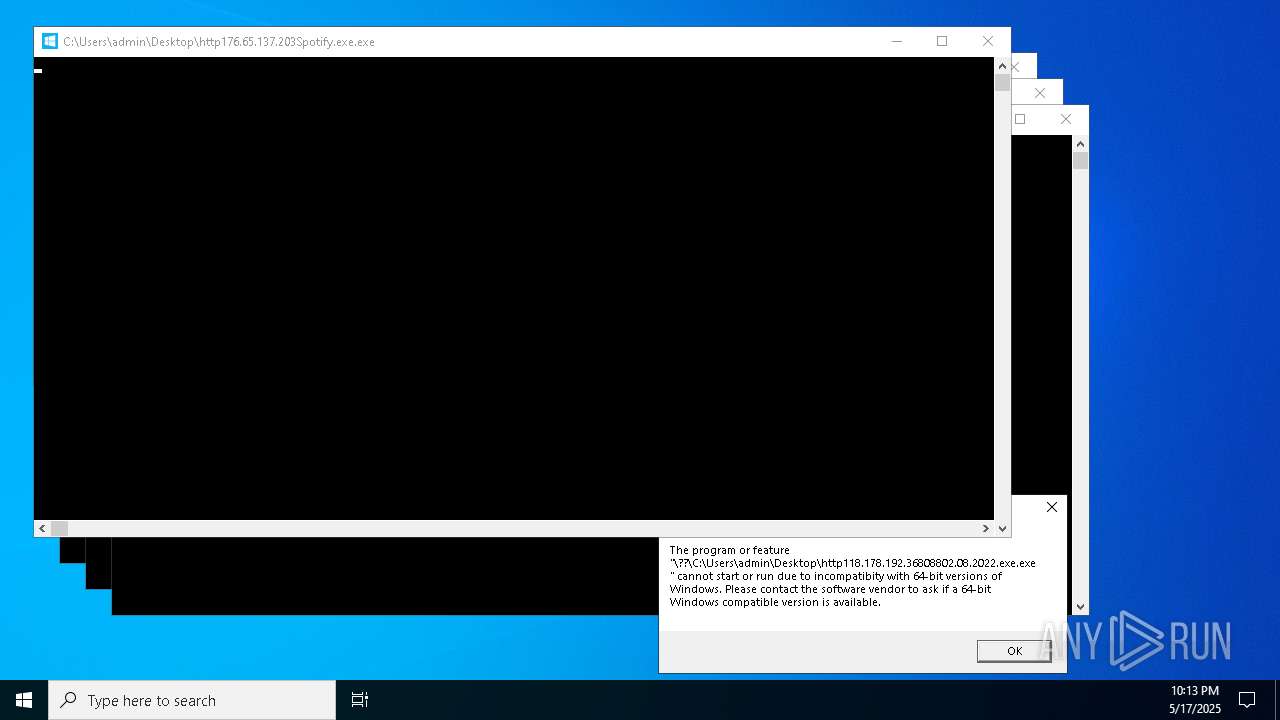The height and width of the screenshot is (720, 1280).
Task: Click the rearmost console window scroll down arrow
Action: click(1080, 606)
